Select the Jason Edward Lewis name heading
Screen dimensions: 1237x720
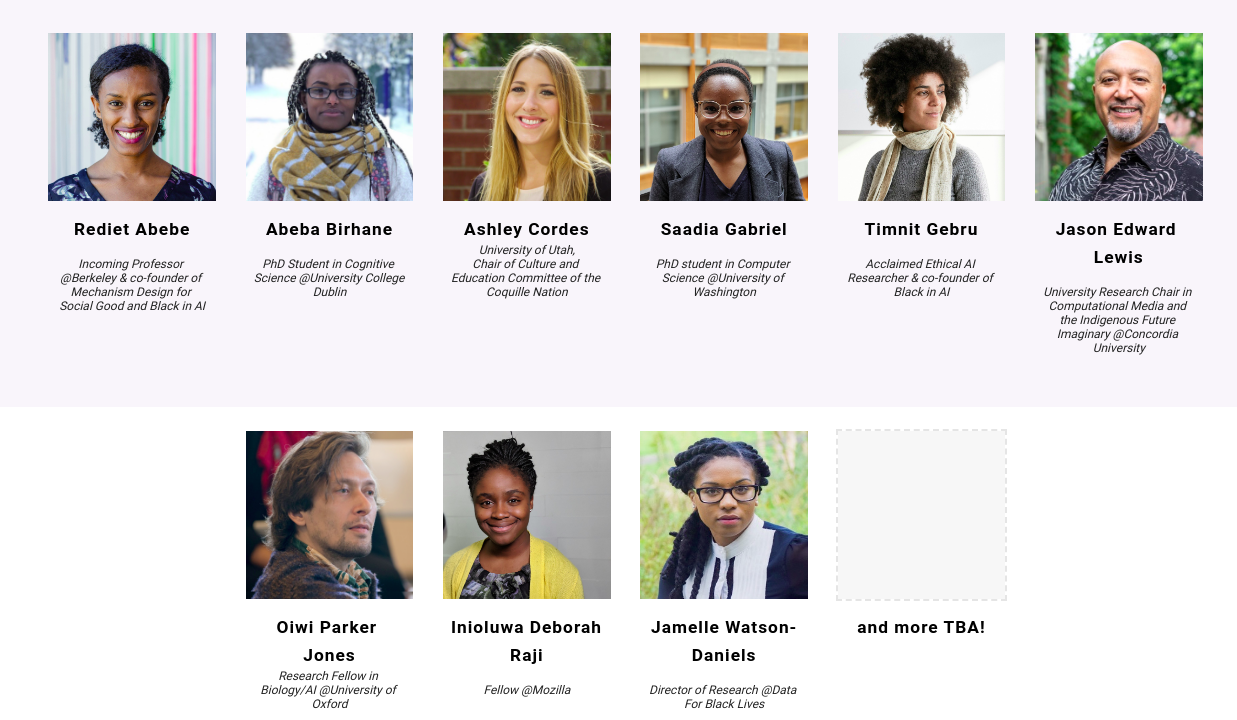[1116, 243]
